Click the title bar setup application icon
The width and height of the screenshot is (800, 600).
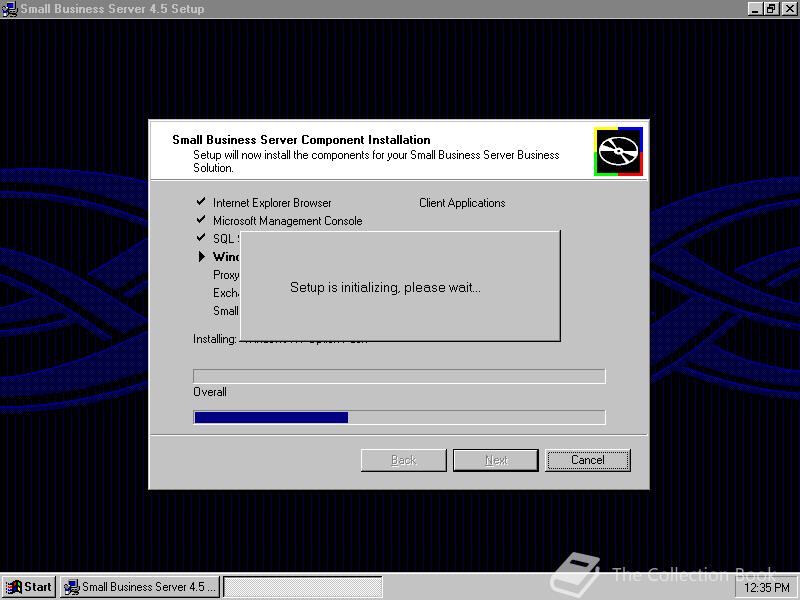click(10, 9)
